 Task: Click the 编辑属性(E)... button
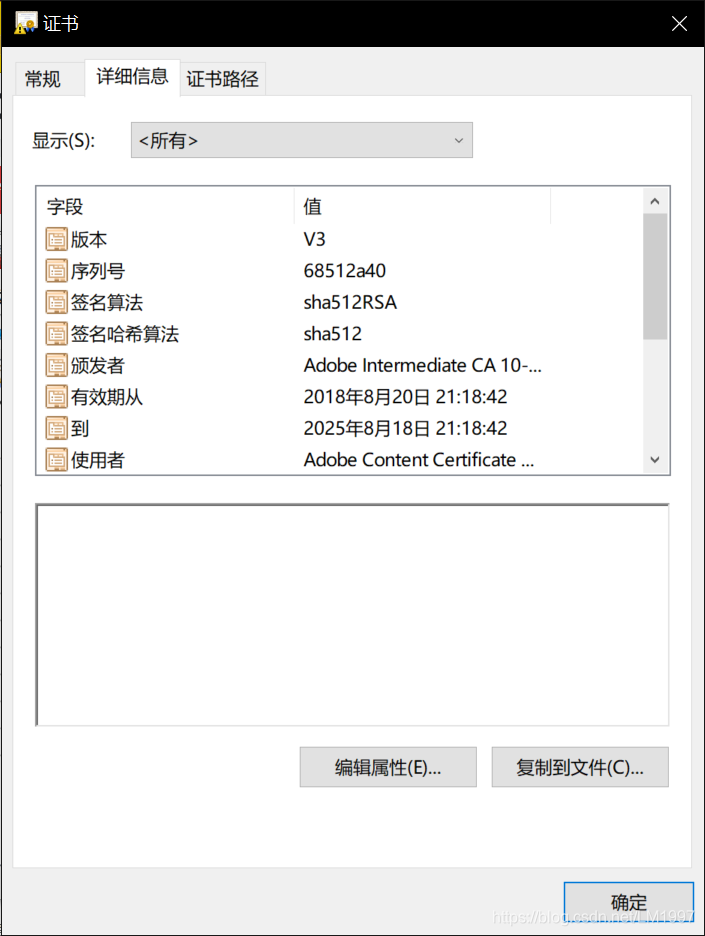[388, 767]
